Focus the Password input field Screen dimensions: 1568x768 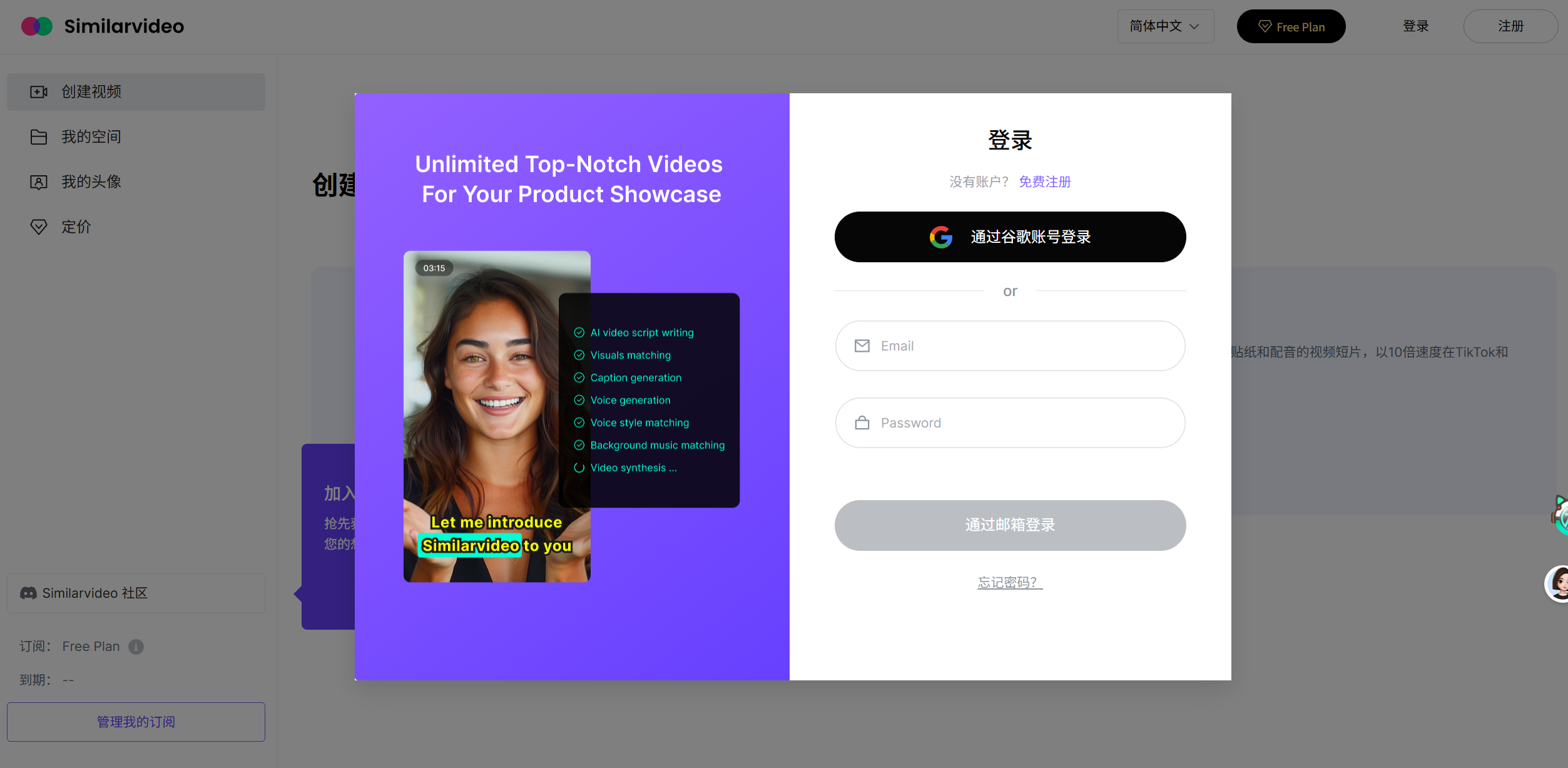[1010, 423]
